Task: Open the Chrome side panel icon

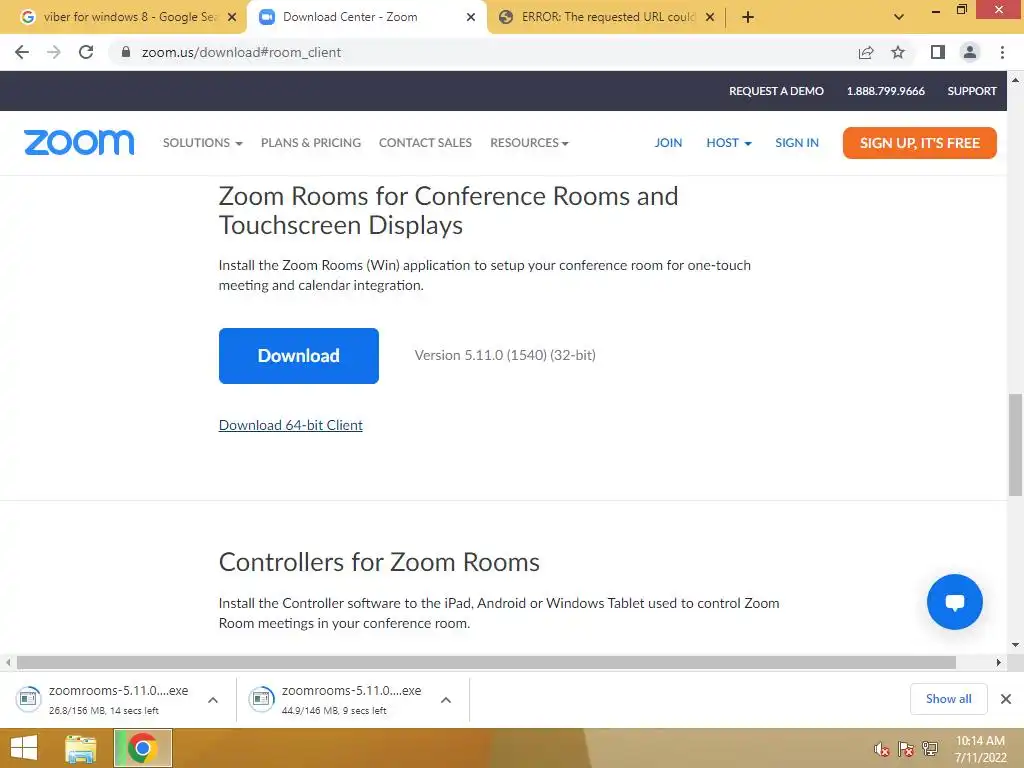Action: 938,52
